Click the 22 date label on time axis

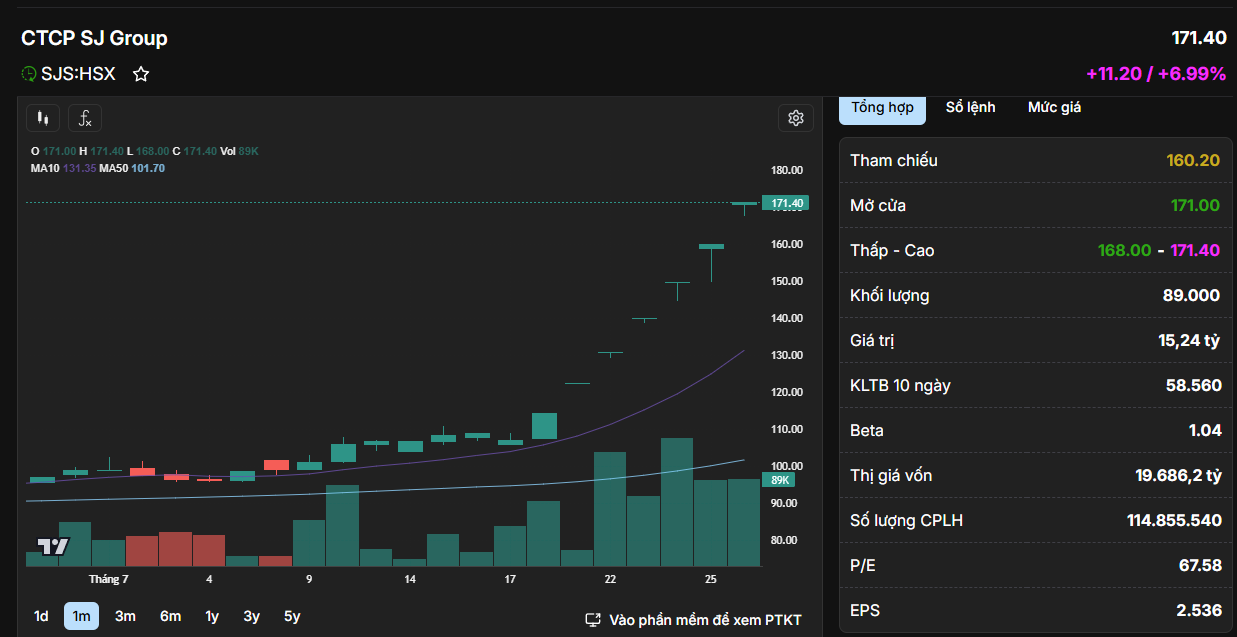pyautogui.click(x=610, y=579)
